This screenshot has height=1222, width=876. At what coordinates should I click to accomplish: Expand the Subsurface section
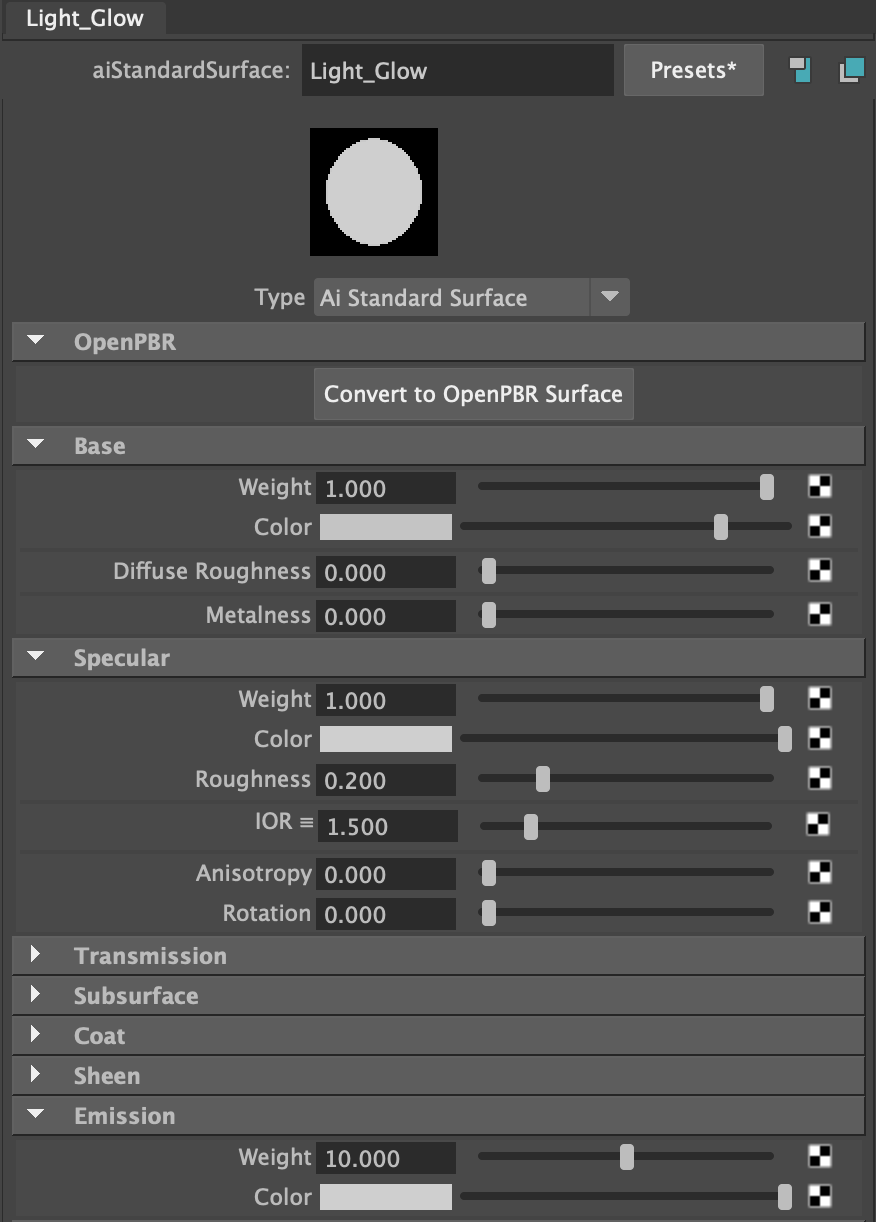37,995
